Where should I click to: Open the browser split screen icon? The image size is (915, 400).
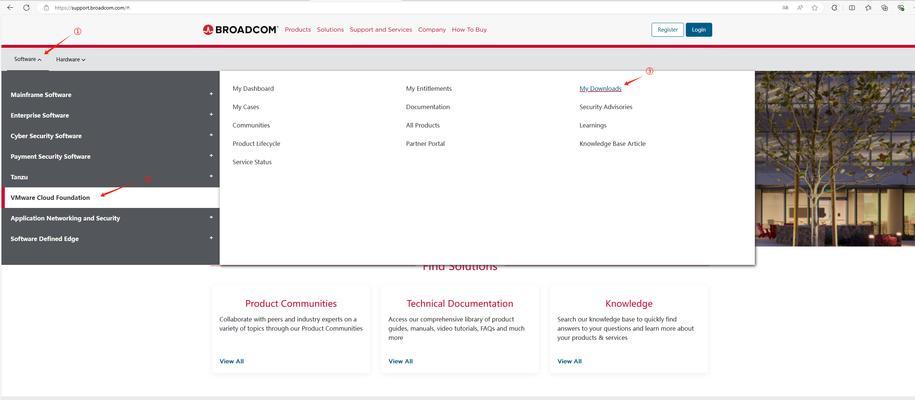pos(852,8)
